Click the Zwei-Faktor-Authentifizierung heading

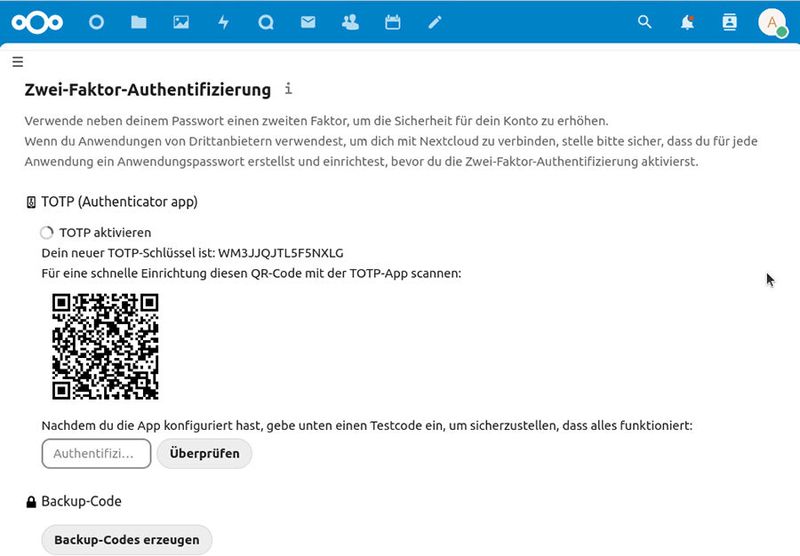(x=148, y=89)
